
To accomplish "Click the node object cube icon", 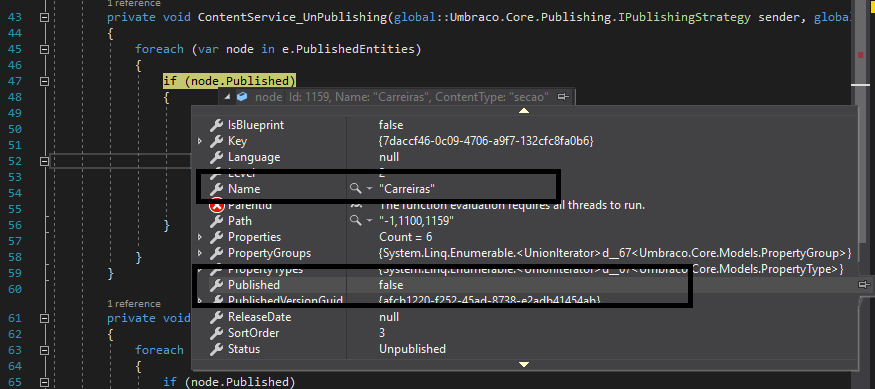I will (242, 97).
